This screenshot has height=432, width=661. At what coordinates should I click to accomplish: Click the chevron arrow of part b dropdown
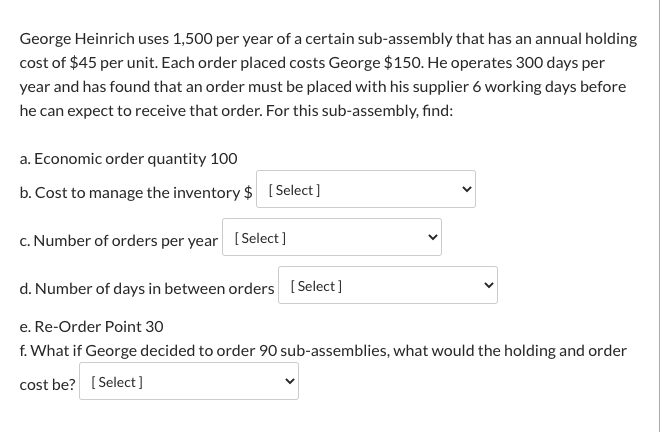click(466, 189)
